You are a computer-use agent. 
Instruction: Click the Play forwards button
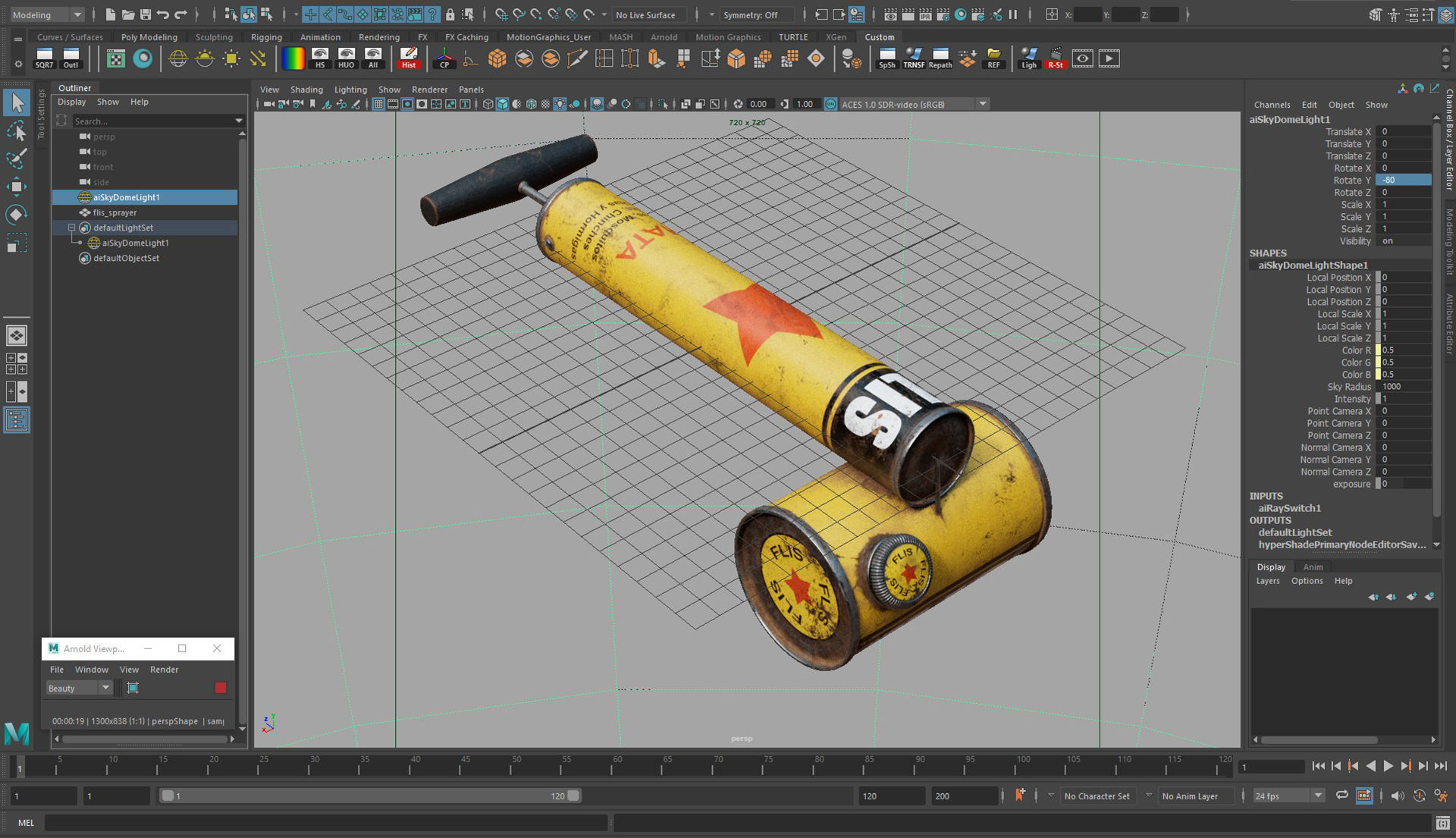(1388, 766)
